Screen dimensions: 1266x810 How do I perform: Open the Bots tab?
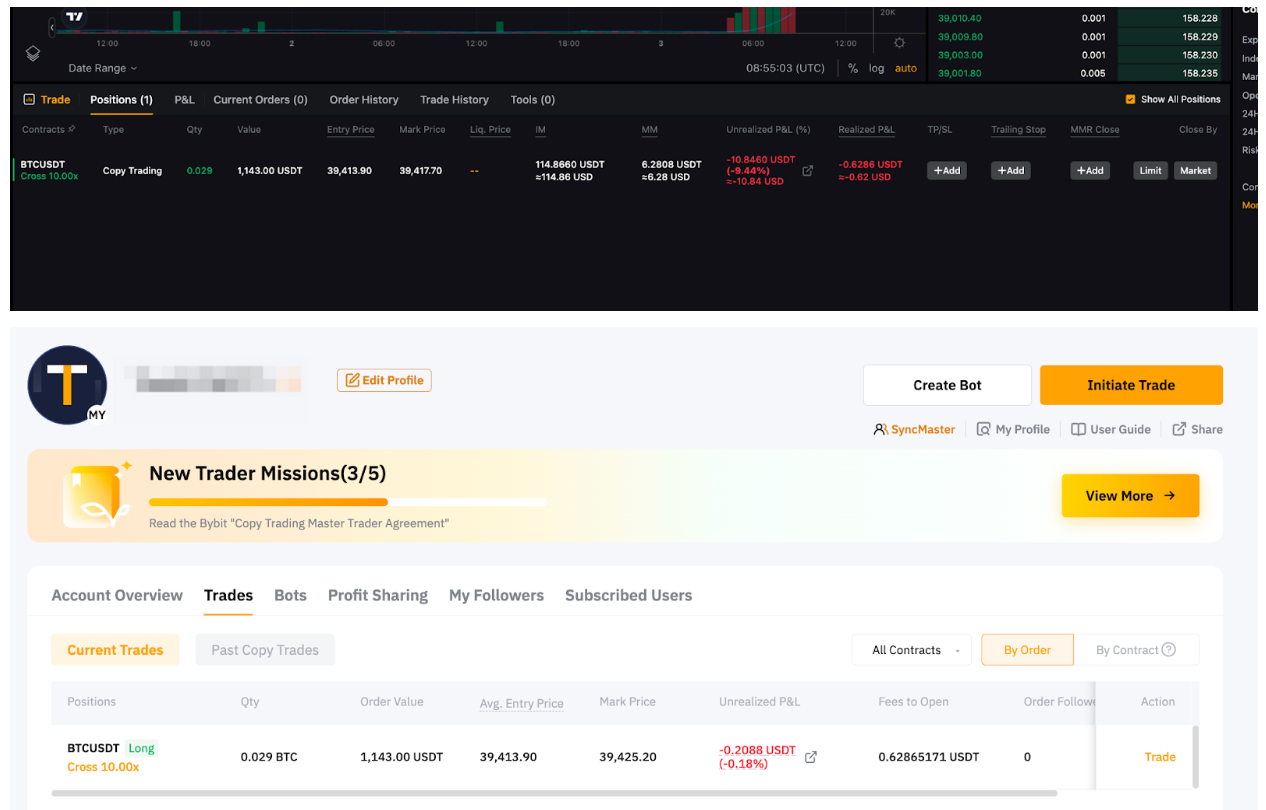coord(290,595)
